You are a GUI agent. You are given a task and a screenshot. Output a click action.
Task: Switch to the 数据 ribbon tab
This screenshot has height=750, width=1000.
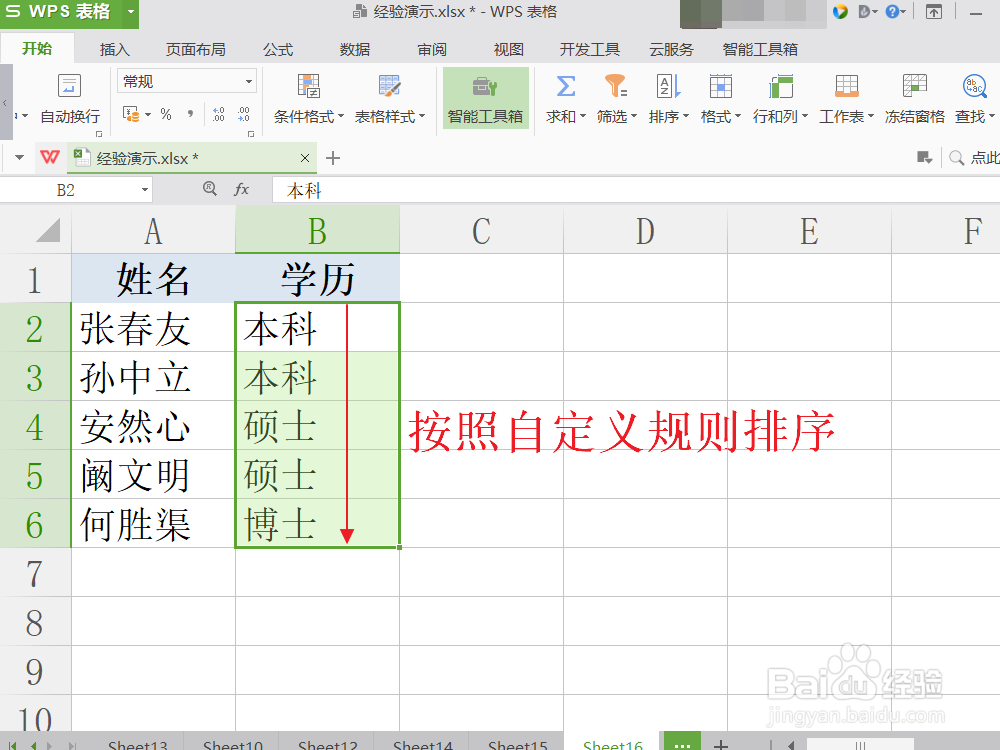353,48
